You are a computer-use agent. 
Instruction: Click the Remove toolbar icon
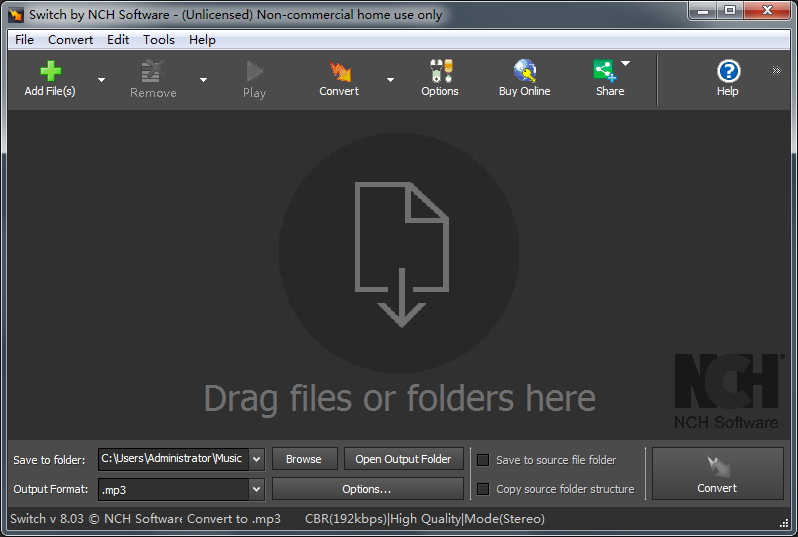(153, 71)
